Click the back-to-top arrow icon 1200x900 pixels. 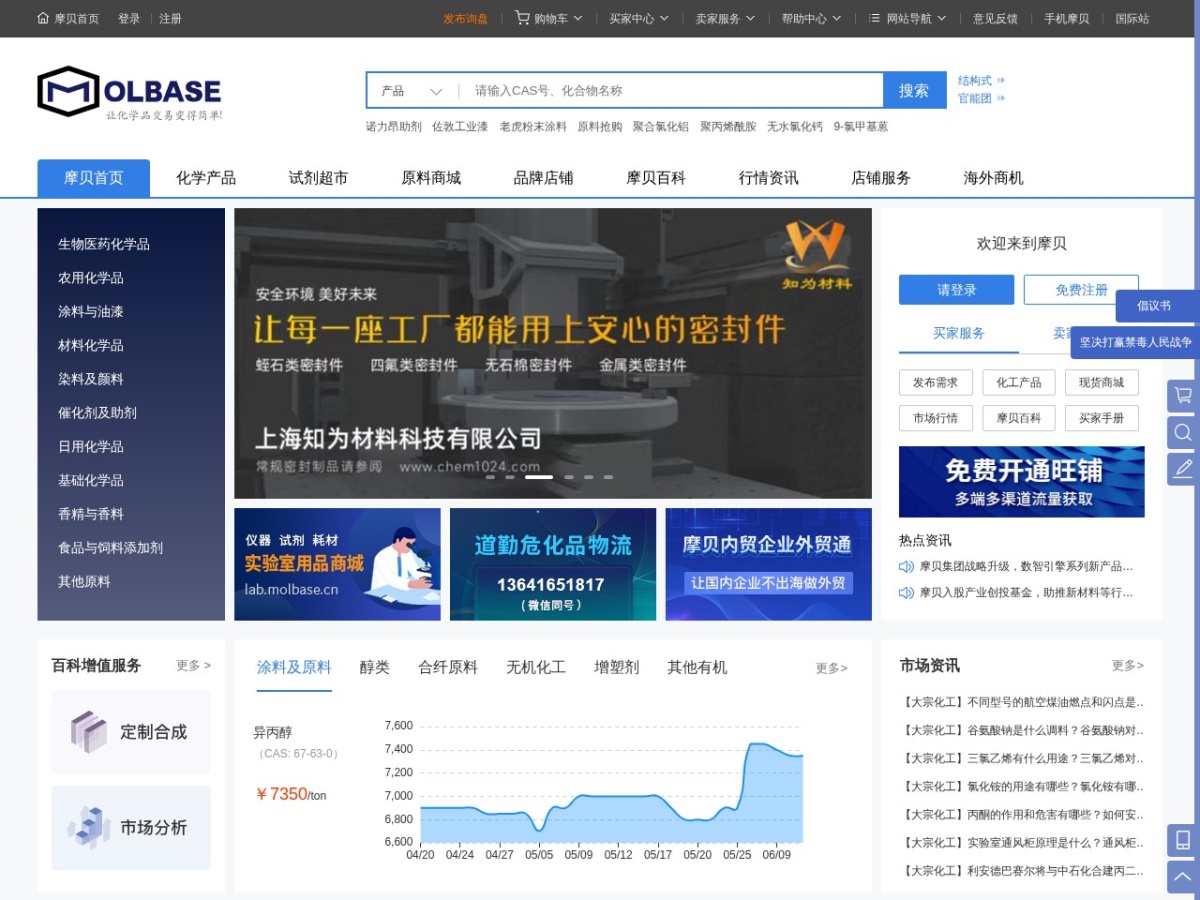(1183, 877)
